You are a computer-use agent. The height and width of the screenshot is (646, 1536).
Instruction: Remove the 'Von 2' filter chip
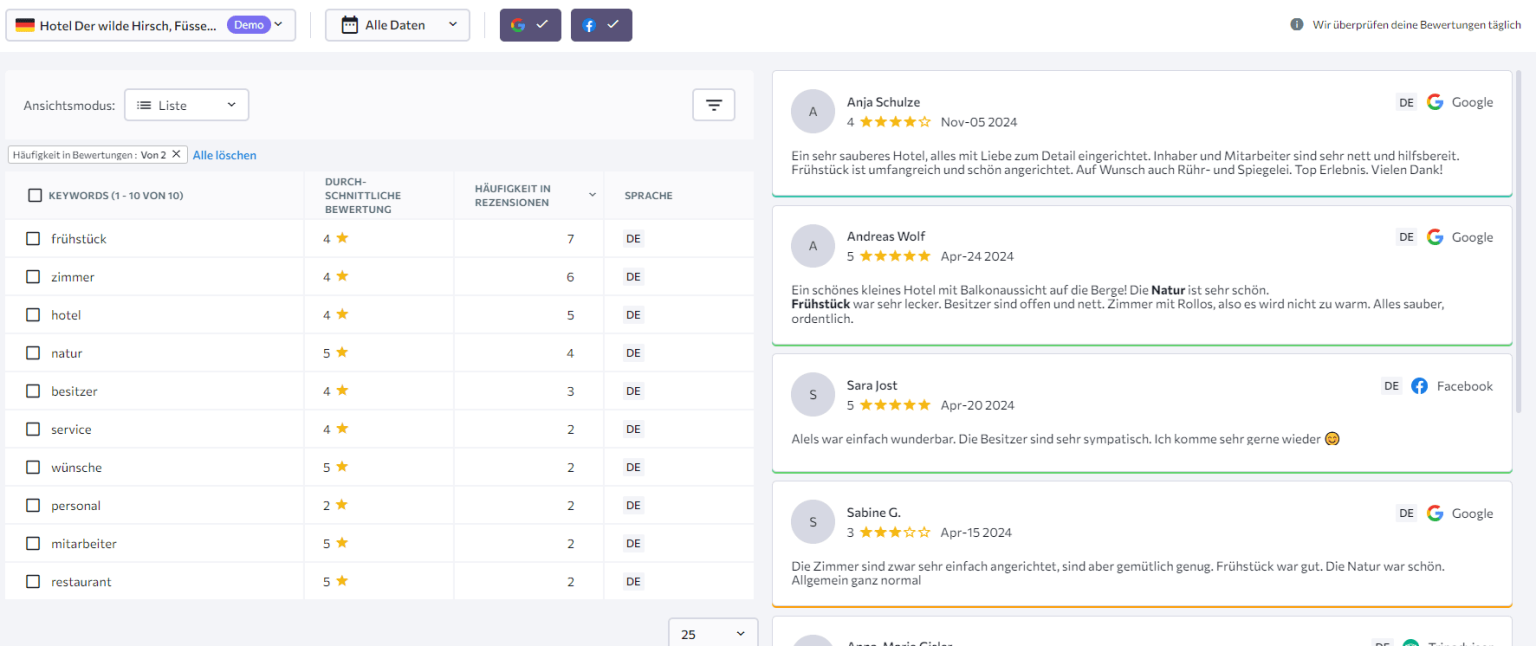tap(176, 155)
